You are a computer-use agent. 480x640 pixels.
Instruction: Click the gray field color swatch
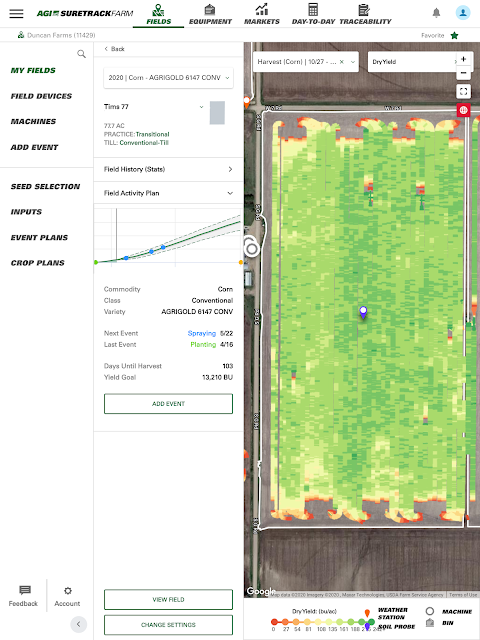tap(217, 113)
